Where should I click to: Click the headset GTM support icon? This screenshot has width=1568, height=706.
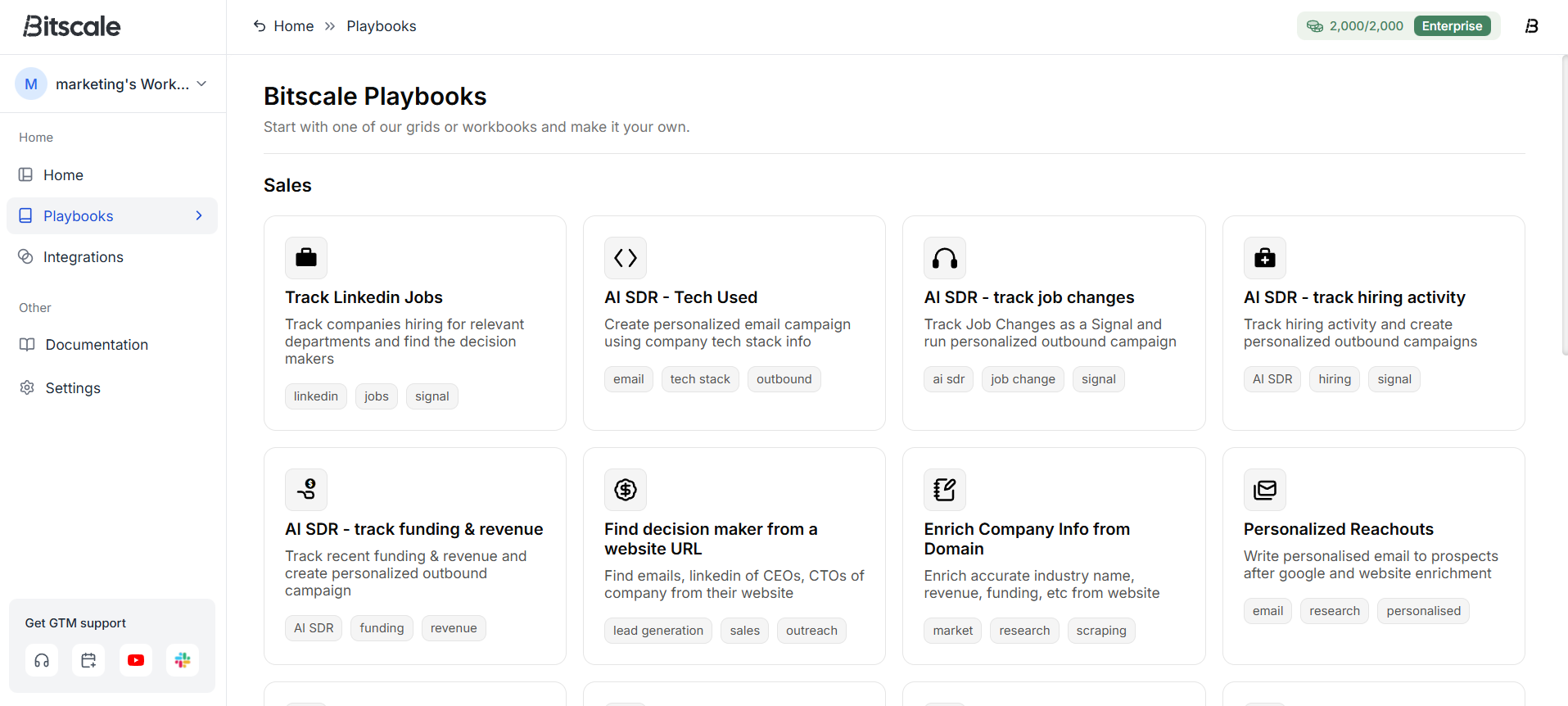42,660
